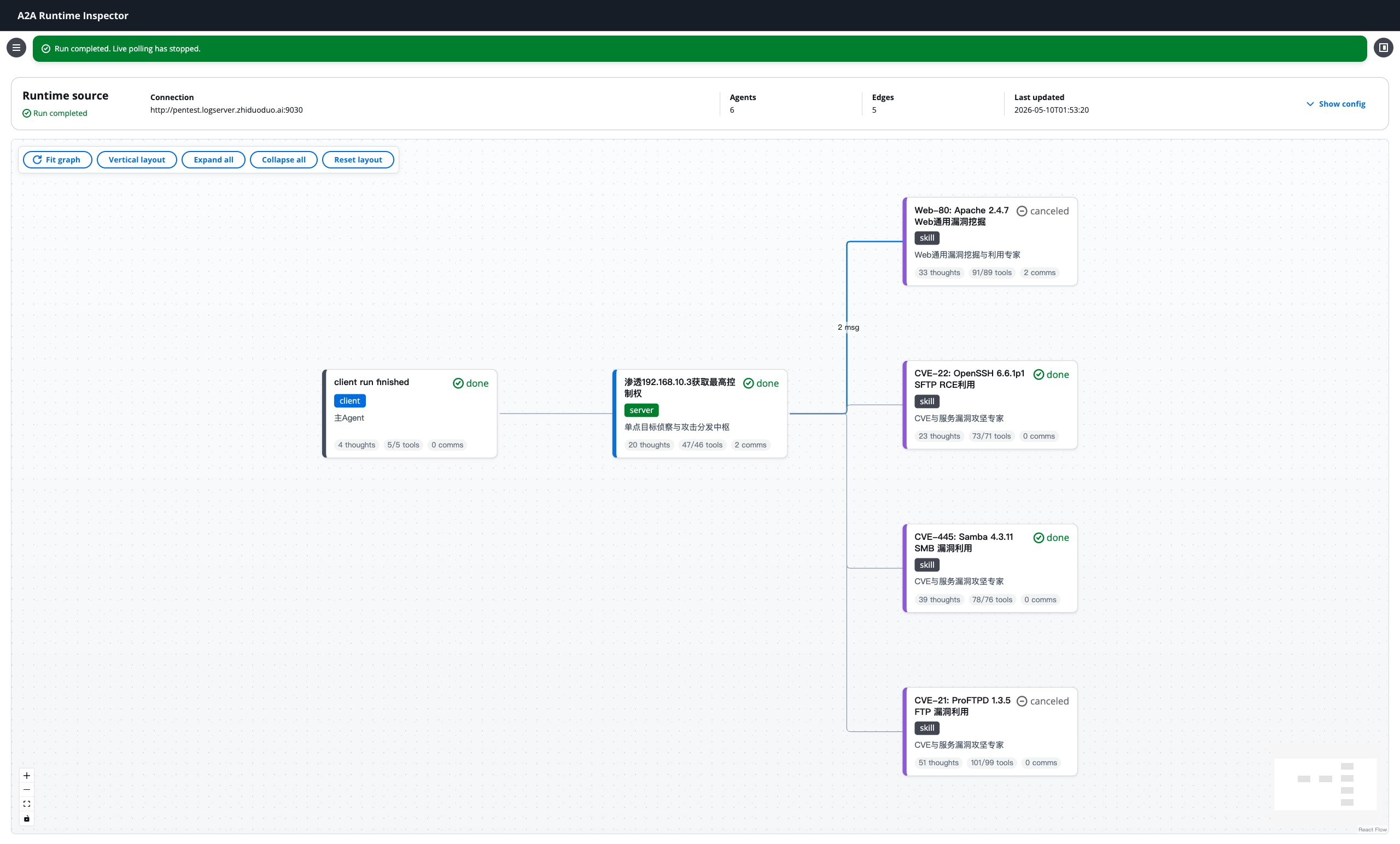Click the Reset layout button

tap(358, 160)
